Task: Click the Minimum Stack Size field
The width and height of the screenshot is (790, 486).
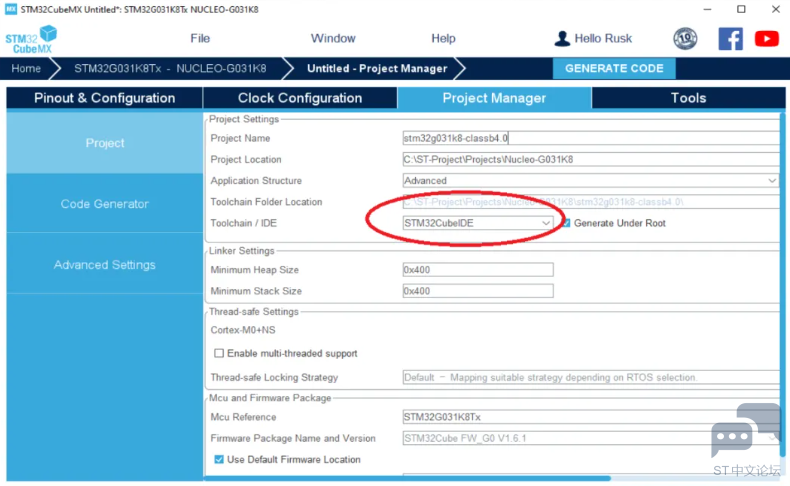Action: point(478,291)
